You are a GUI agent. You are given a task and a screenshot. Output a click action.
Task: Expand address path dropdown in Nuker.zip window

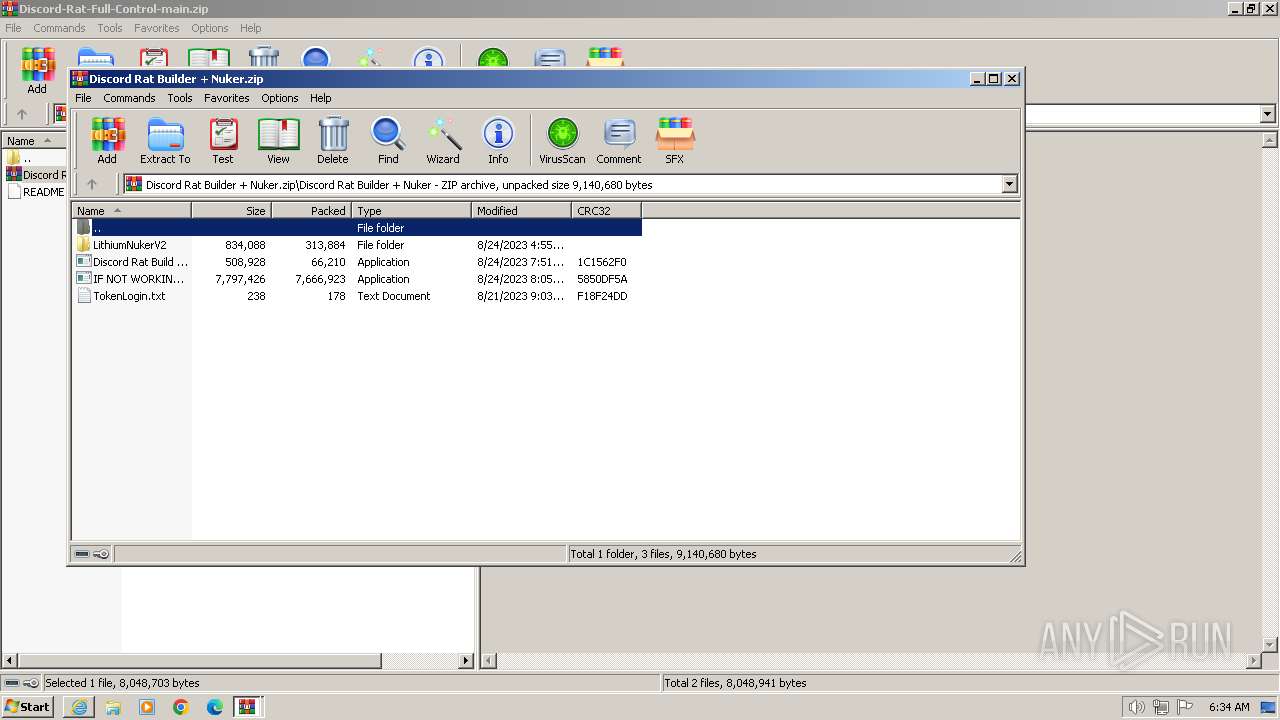click(x=1009, y=184)
